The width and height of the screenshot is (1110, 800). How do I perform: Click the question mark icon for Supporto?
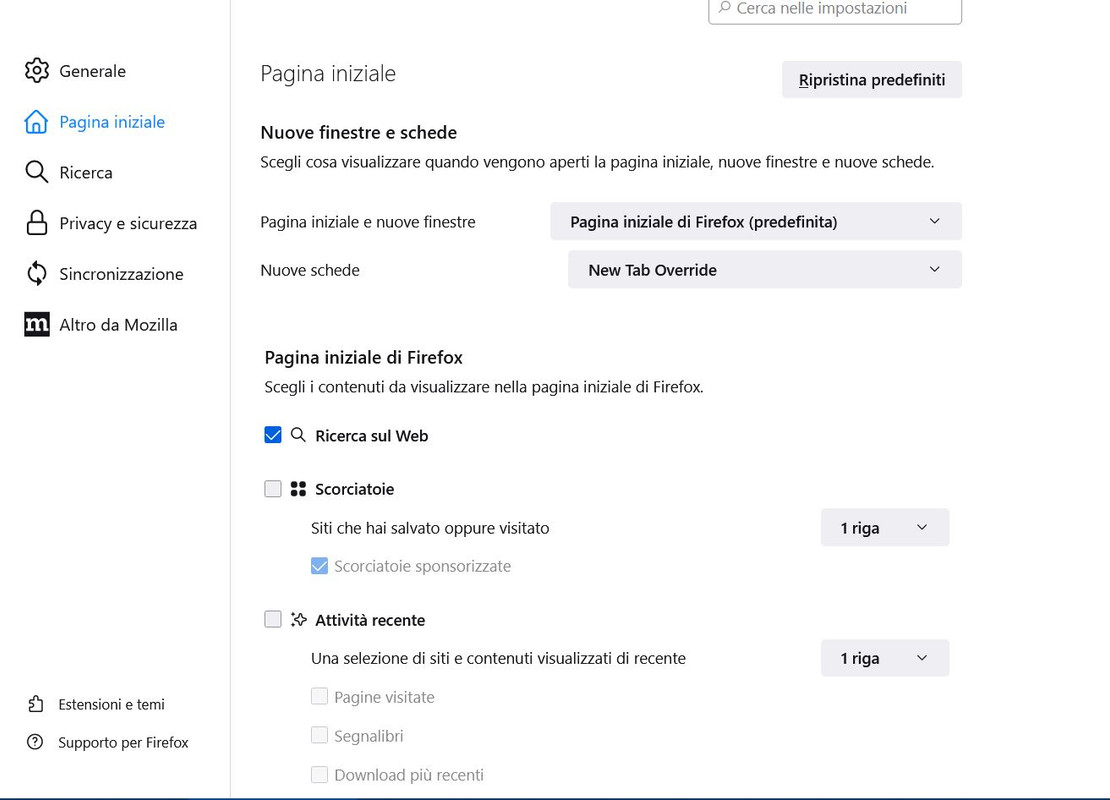(35, 742)
